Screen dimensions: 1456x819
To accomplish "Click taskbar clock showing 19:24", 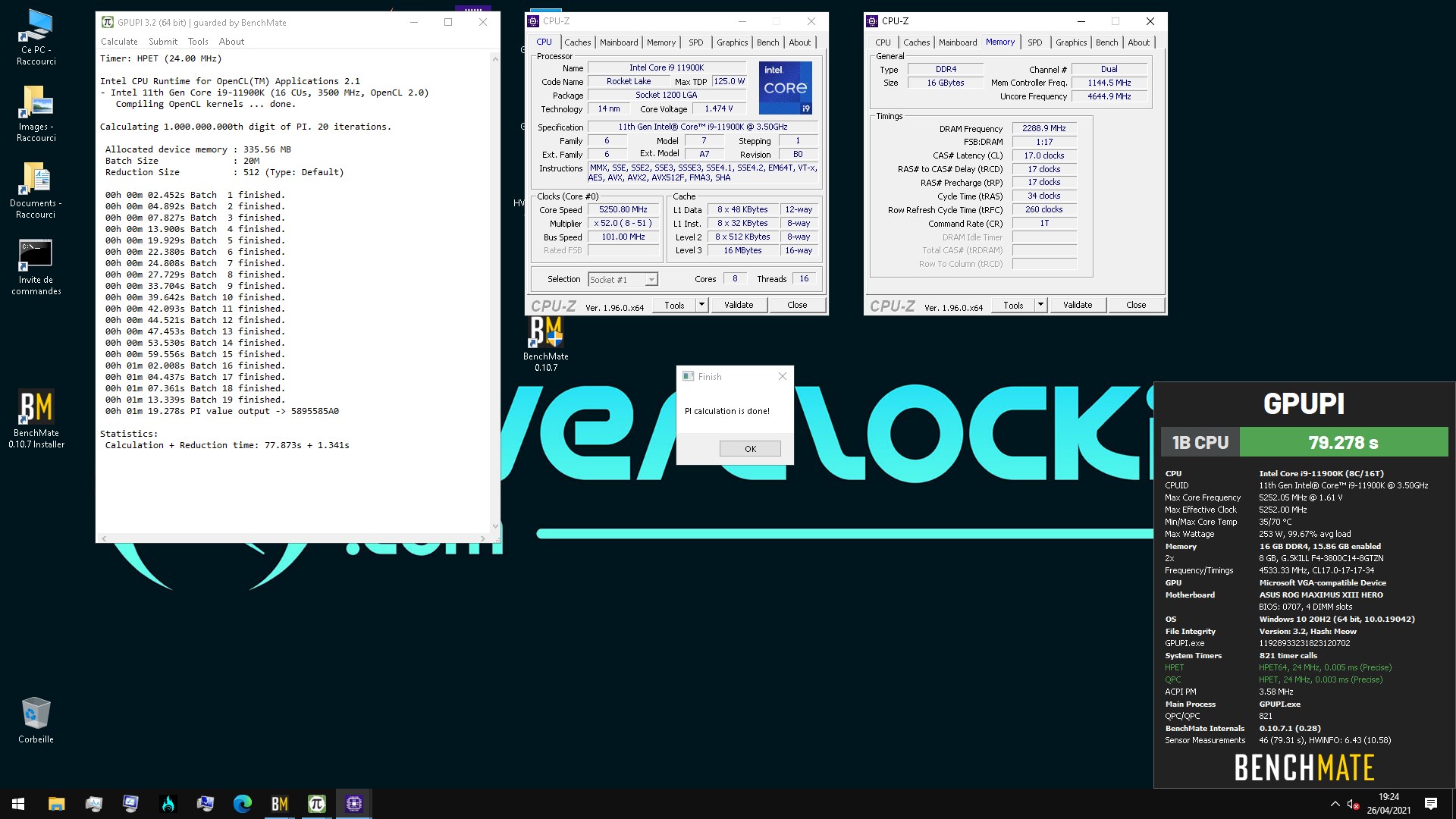I will pyautogui.click(x=1389, y=804).
